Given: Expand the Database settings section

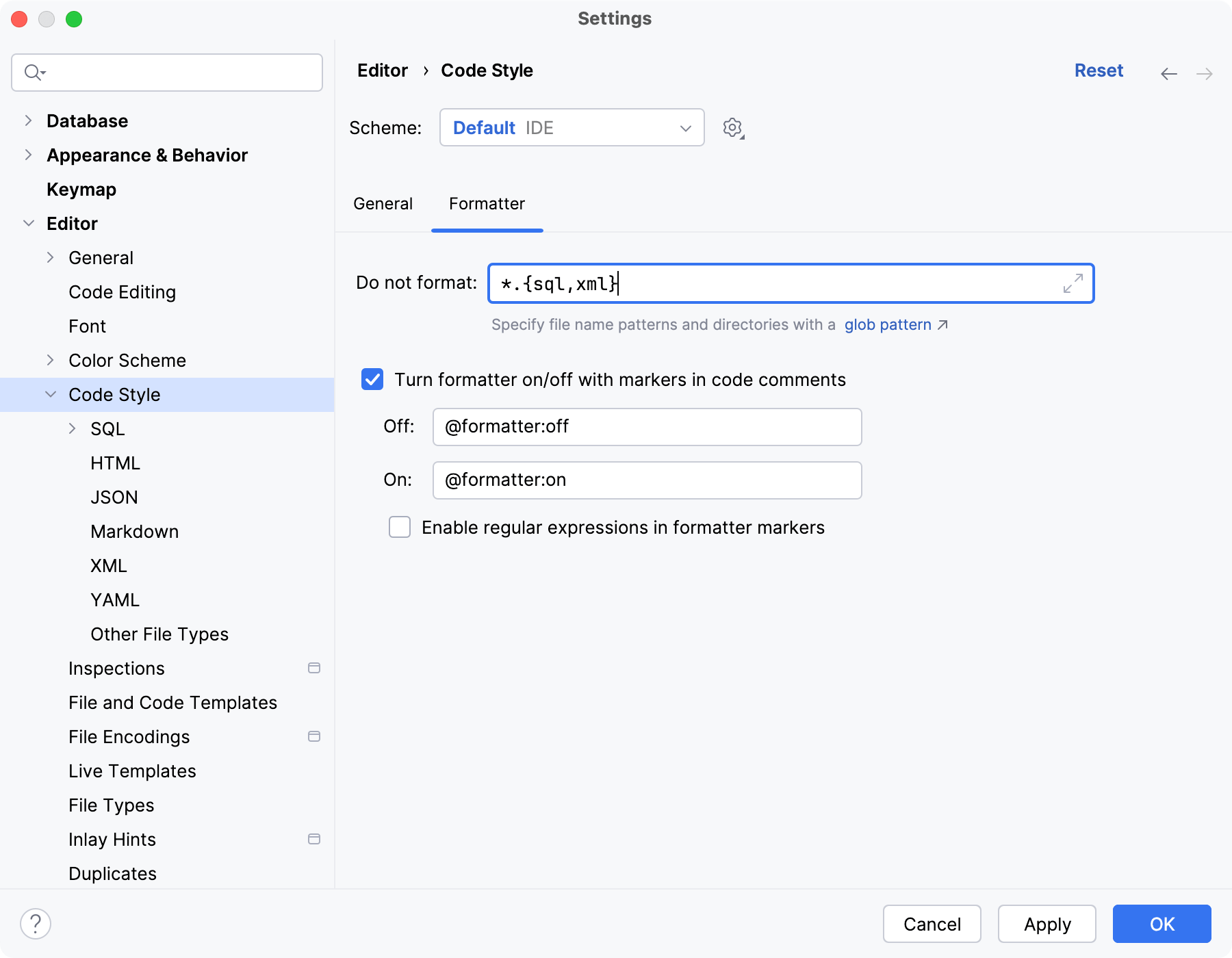Looking at the screenshot, I should tap(28, 121).
